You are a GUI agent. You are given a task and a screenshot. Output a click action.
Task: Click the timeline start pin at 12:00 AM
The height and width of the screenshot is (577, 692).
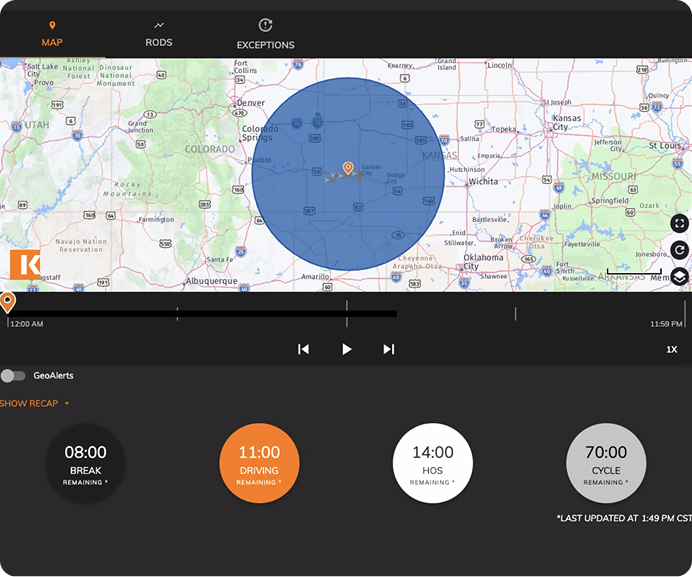[8, 302]
